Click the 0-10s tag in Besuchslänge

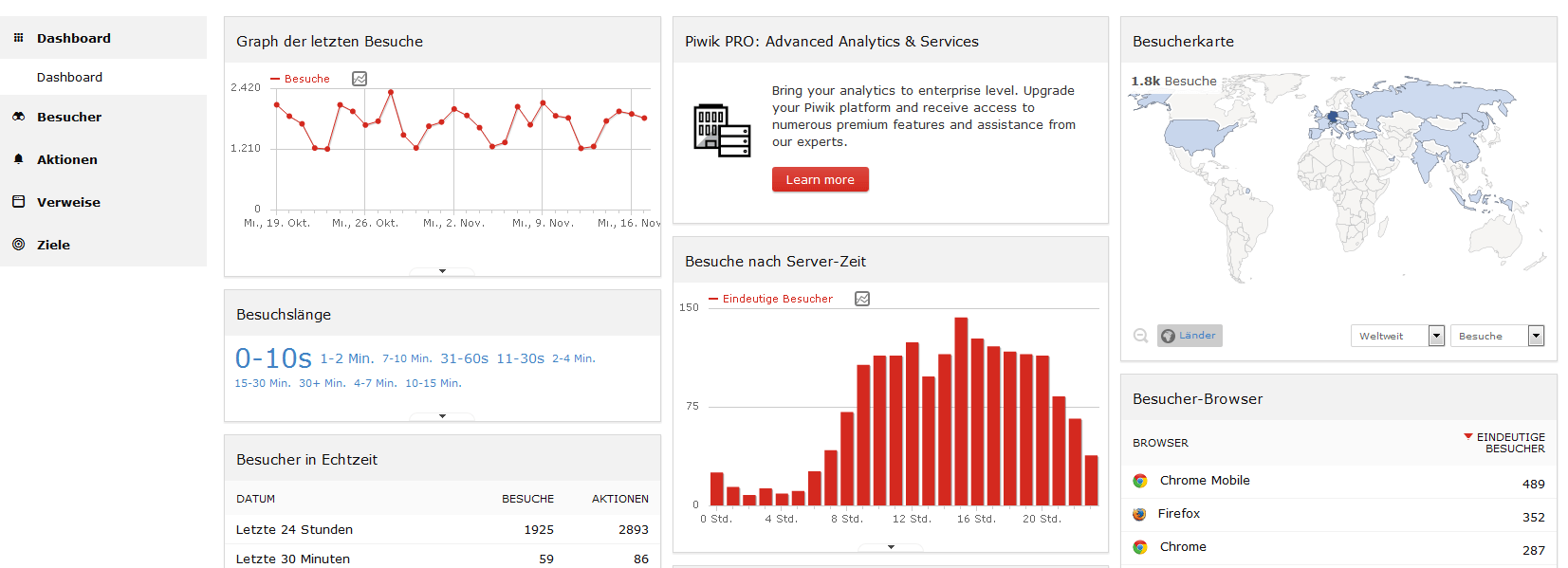(273, 357)
